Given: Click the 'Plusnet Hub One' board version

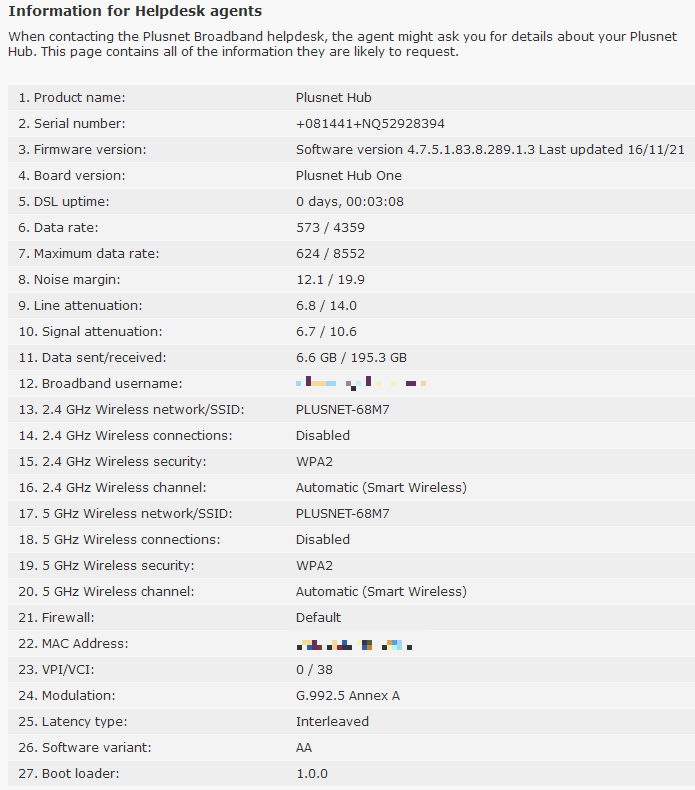Looking at the screenshot, I should coord(348,176).
